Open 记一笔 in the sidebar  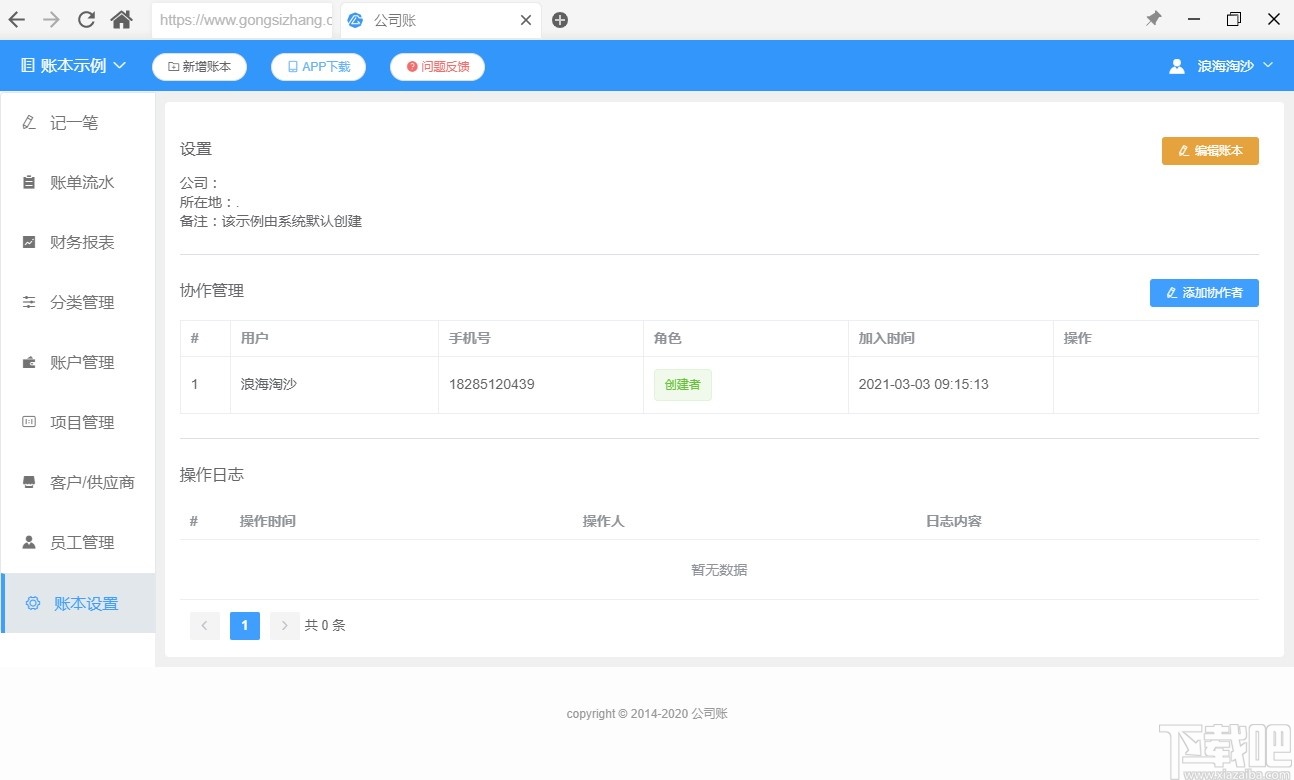[x=78, y=123]
